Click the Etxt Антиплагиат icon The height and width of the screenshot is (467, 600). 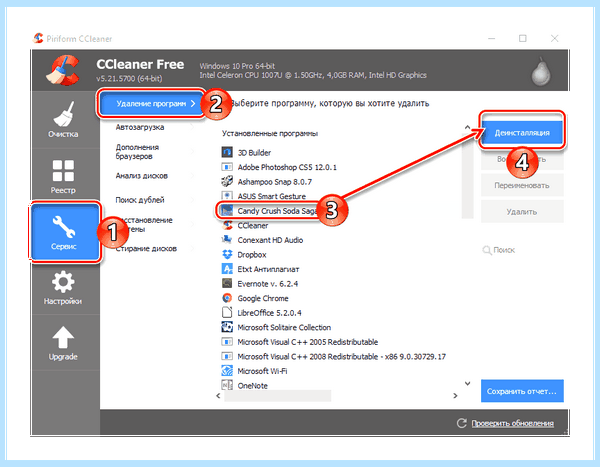(x=227, y=269)
